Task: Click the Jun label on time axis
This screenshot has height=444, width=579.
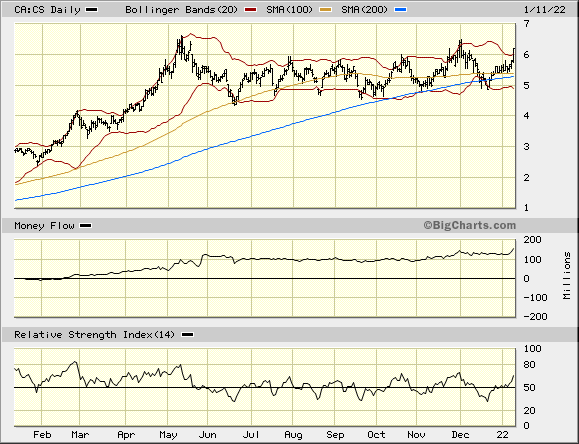Action: click(x=208, y=435)
